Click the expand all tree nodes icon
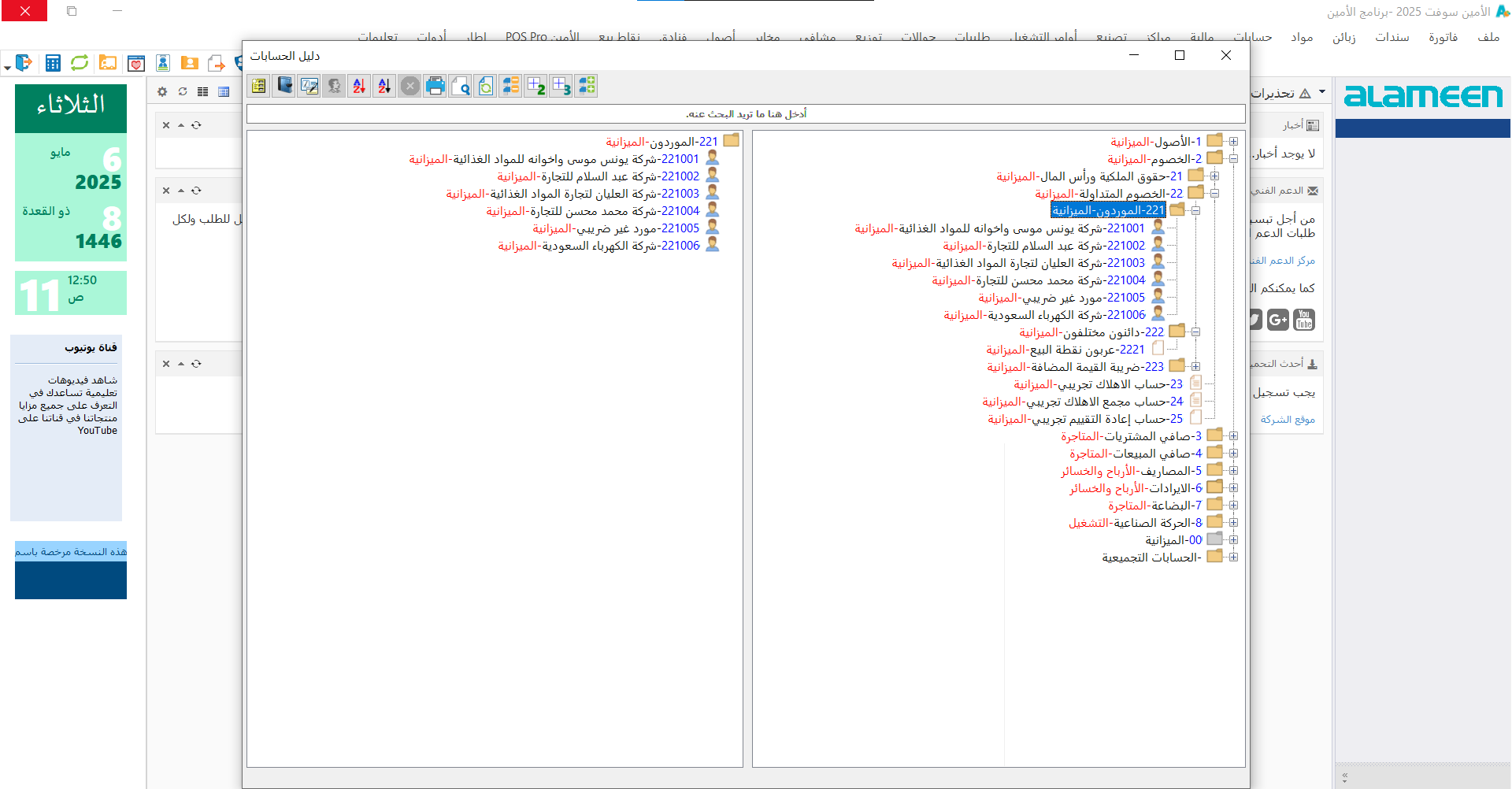This screenshot has height=789, width=1512. (586, 86)
